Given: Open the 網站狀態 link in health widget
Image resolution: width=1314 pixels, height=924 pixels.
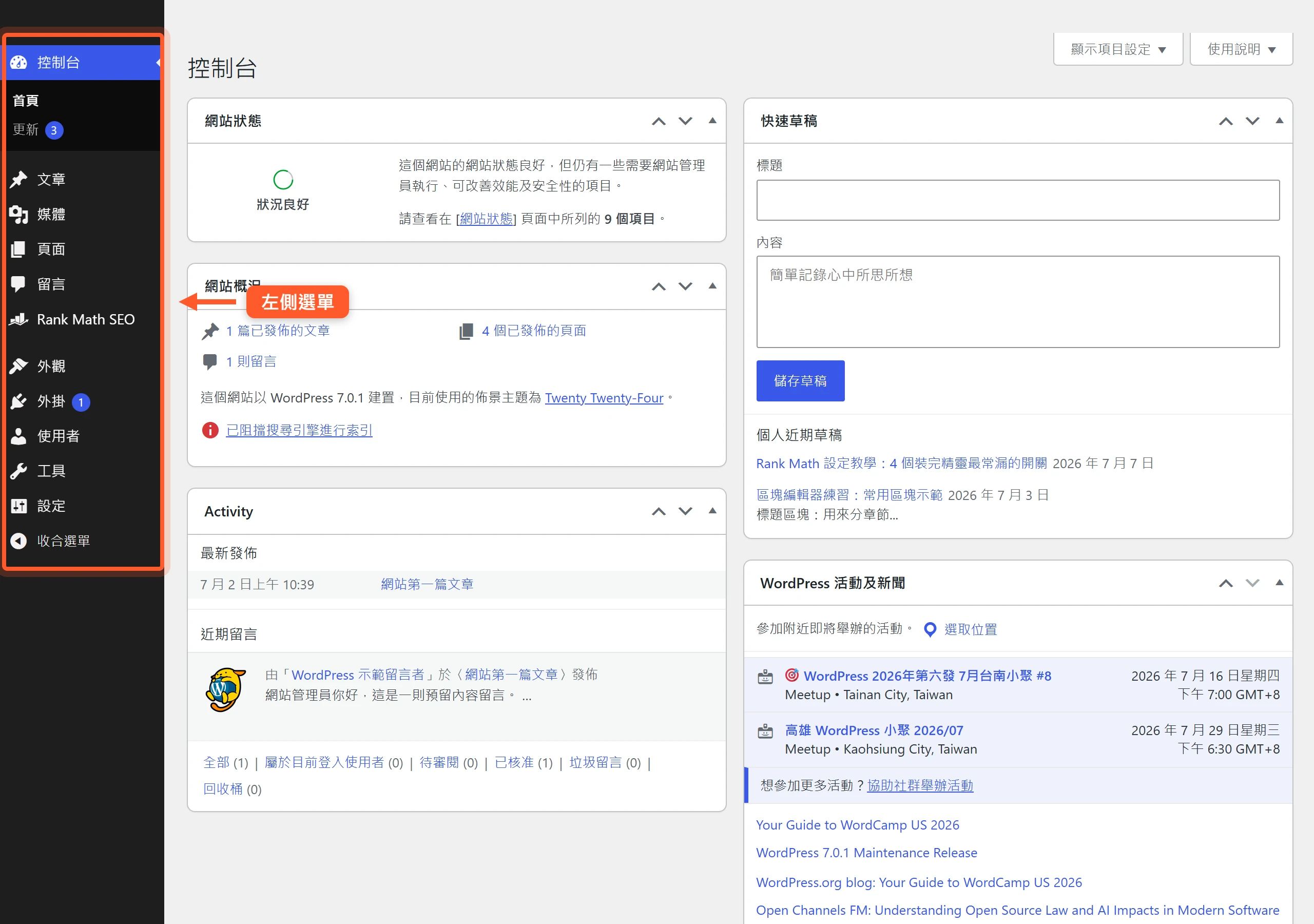Looking at the screenshot, I should [x=487, y=219].
